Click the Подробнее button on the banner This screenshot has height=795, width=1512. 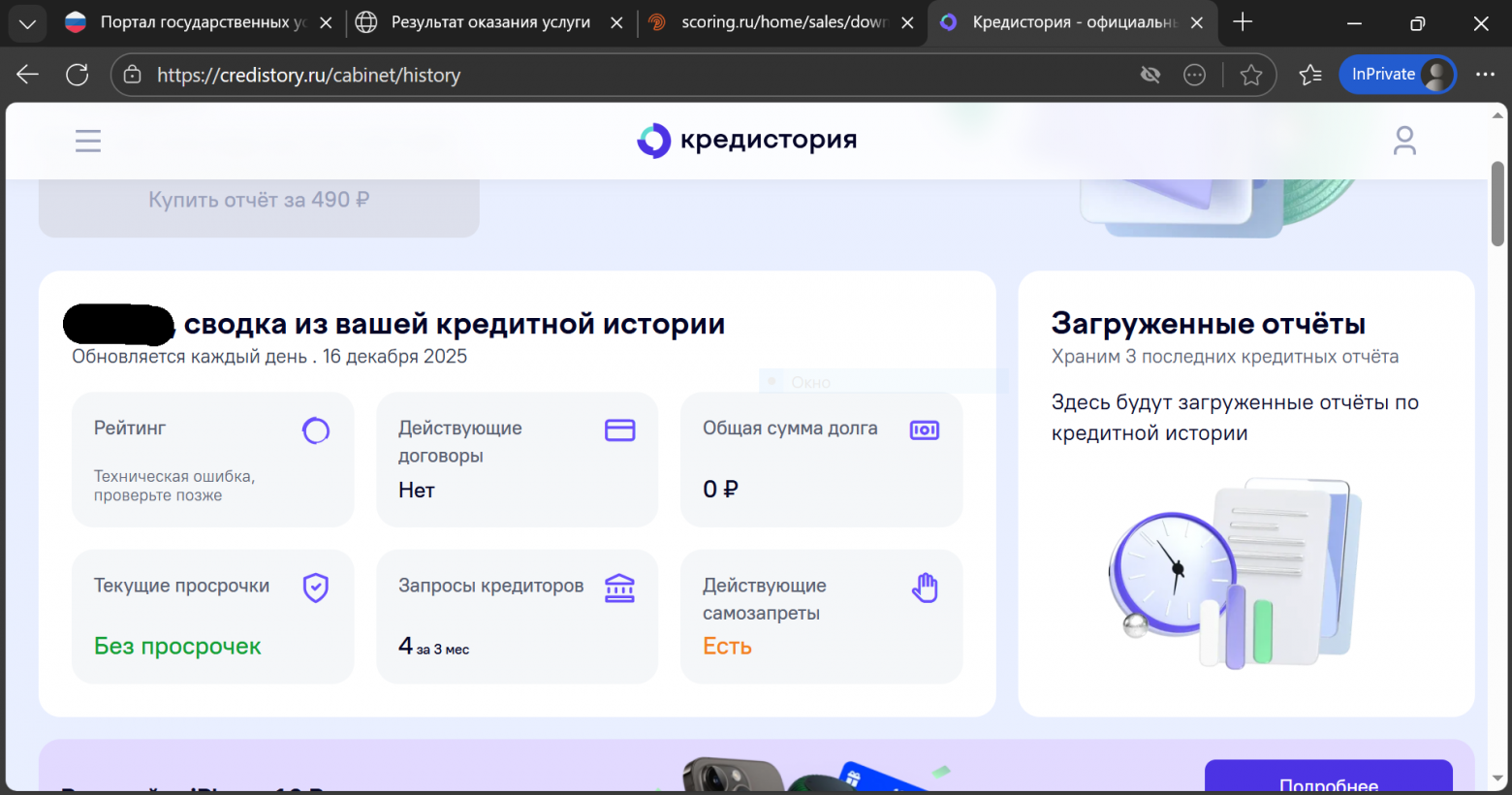pos(1328,783)
